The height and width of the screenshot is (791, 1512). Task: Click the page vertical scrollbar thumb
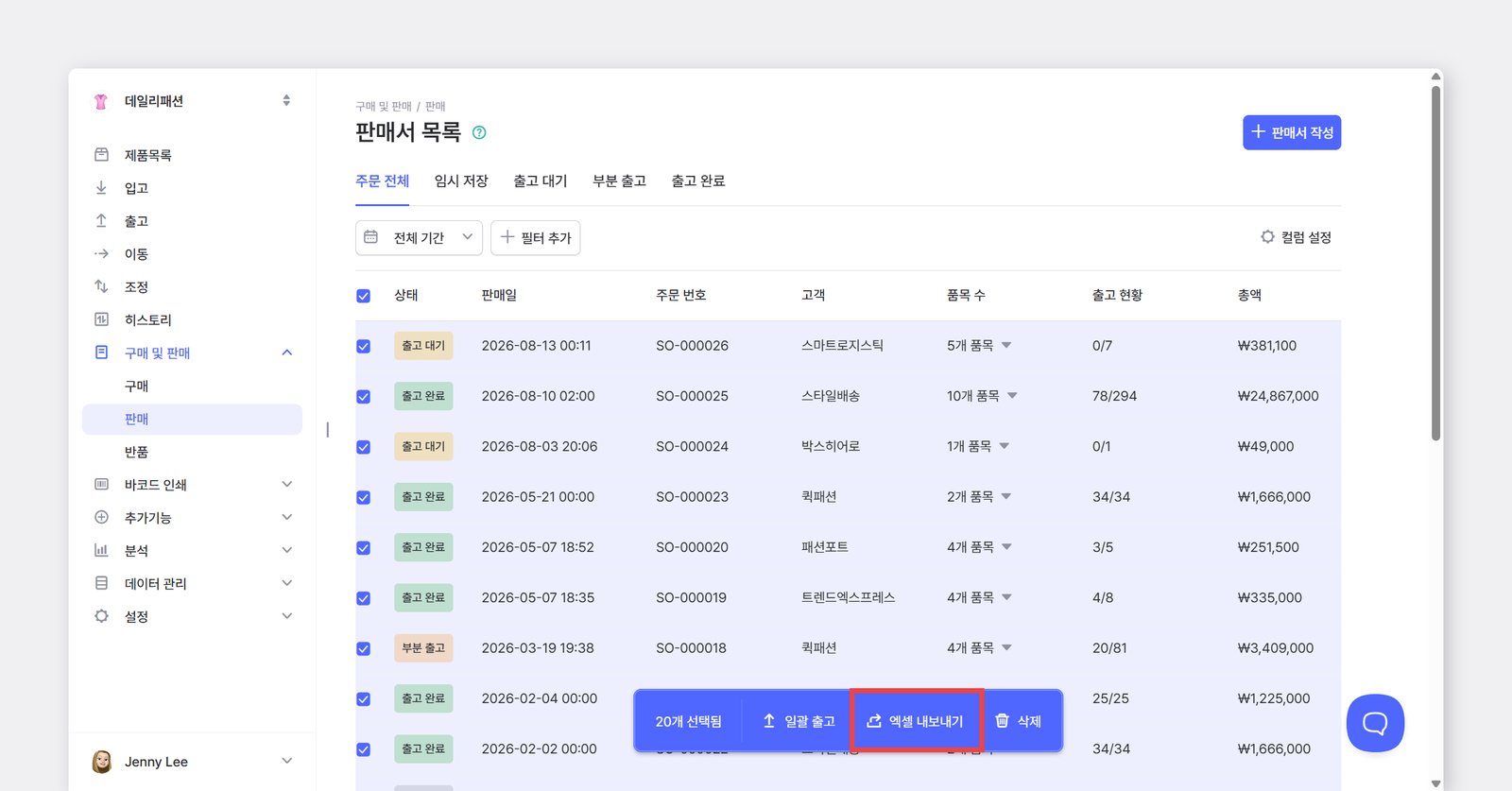1435,263
